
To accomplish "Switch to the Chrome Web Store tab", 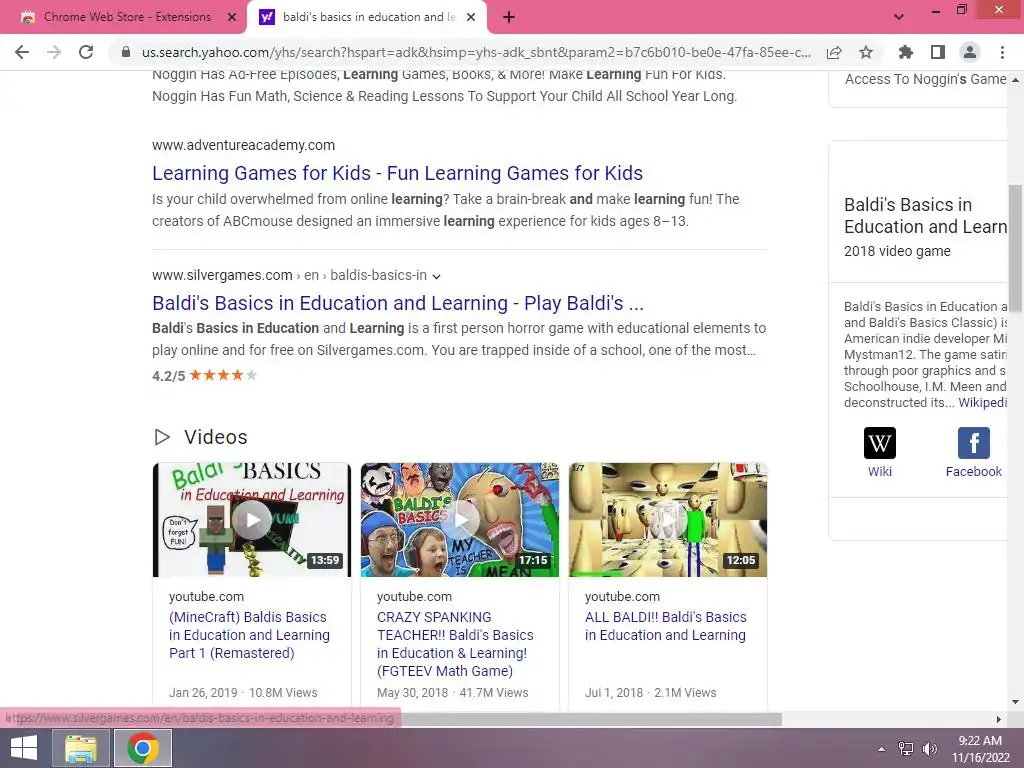I will (127, 17).
